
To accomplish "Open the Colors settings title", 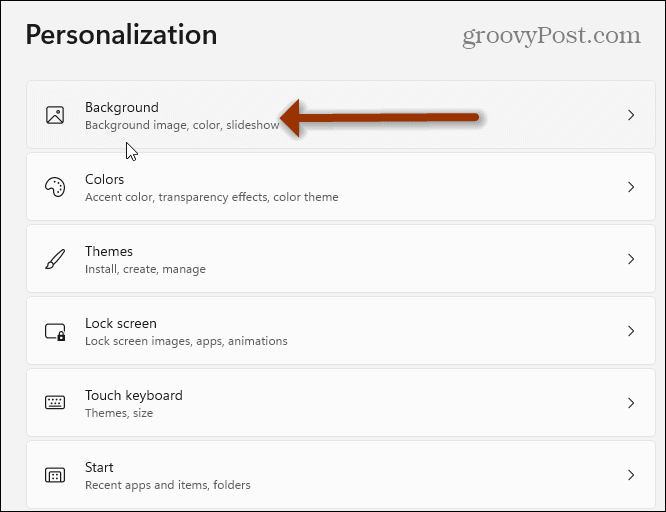I will coord(105,179).
